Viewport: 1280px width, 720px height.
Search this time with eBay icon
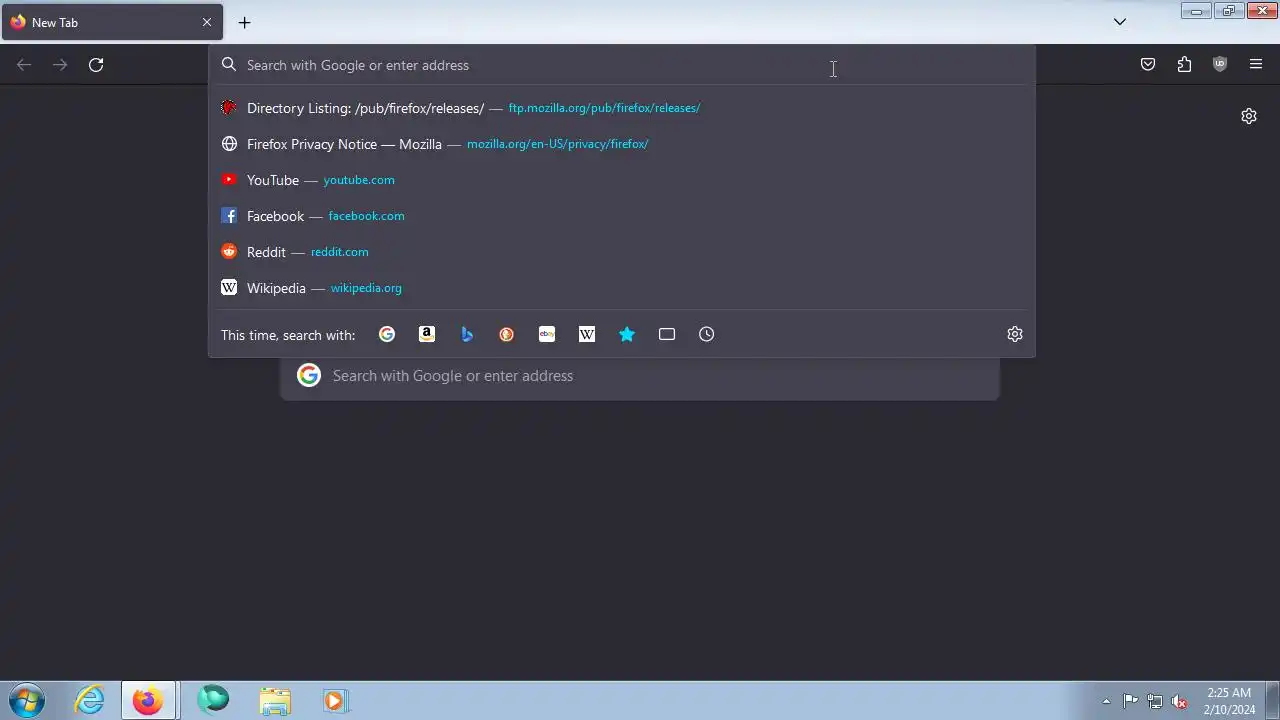pos(547,334)
